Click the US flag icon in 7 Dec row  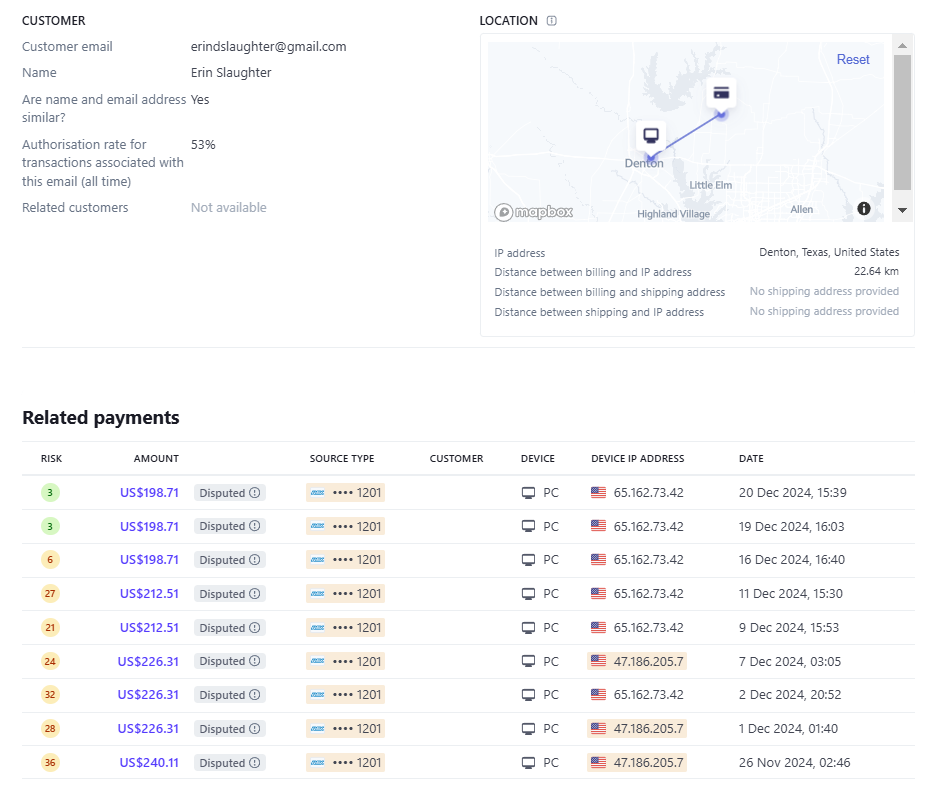pyautogui.click(x=599, y=661)
